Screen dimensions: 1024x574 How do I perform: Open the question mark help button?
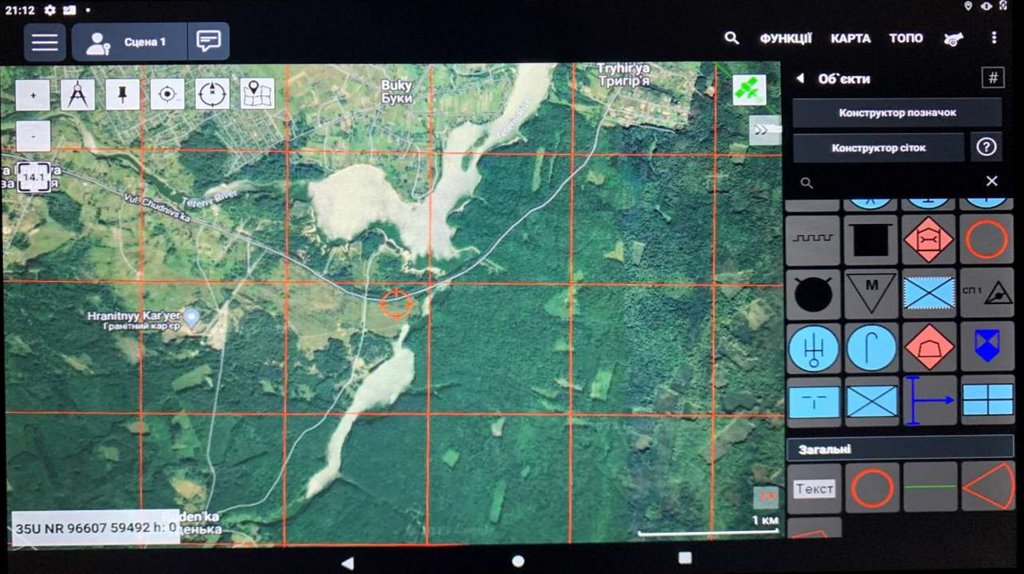(x=986, y=147)
